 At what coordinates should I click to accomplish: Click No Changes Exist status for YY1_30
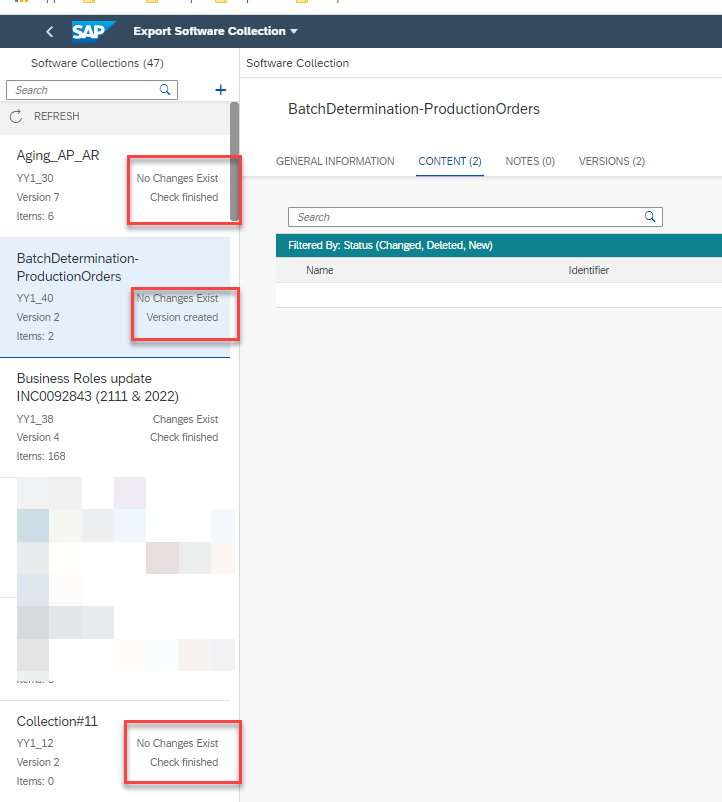coord(177,179)
